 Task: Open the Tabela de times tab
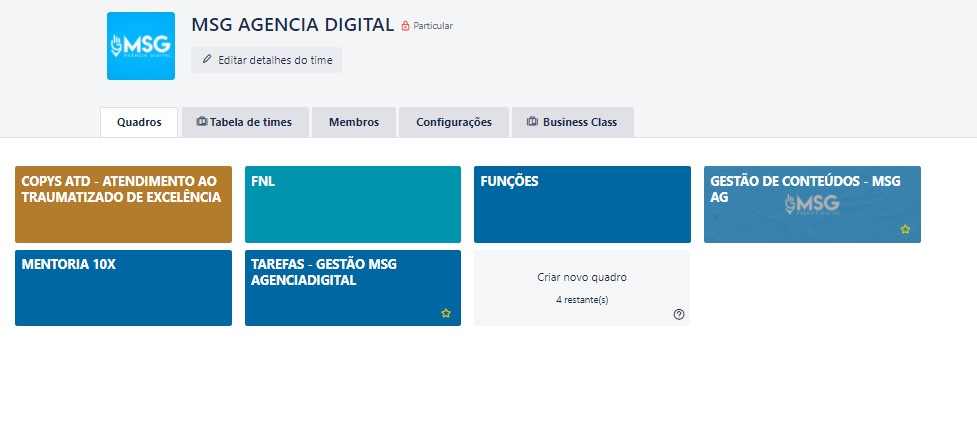[x=245, y=122]
